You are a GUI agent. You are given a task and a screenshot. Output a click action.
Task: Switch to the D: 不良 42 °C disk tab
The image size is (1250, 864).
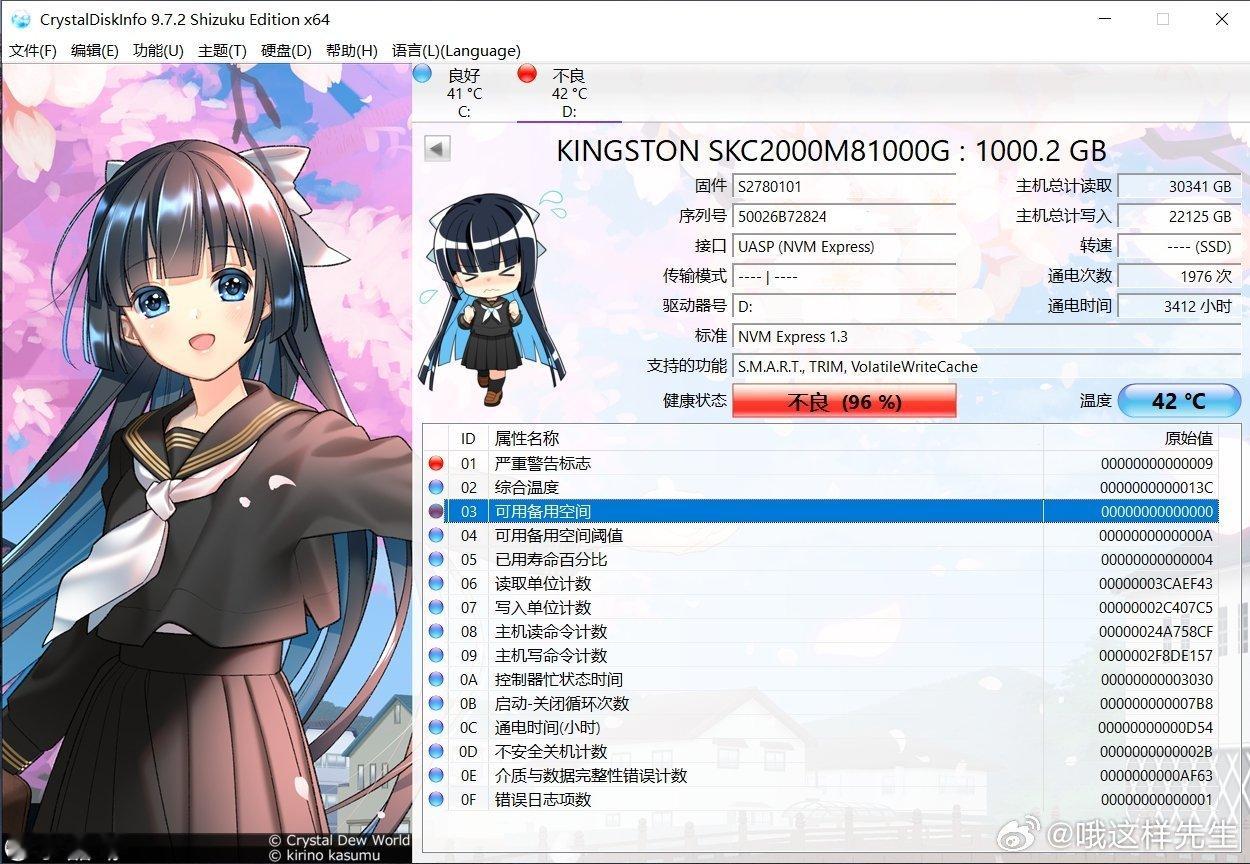tap(569, 93)
